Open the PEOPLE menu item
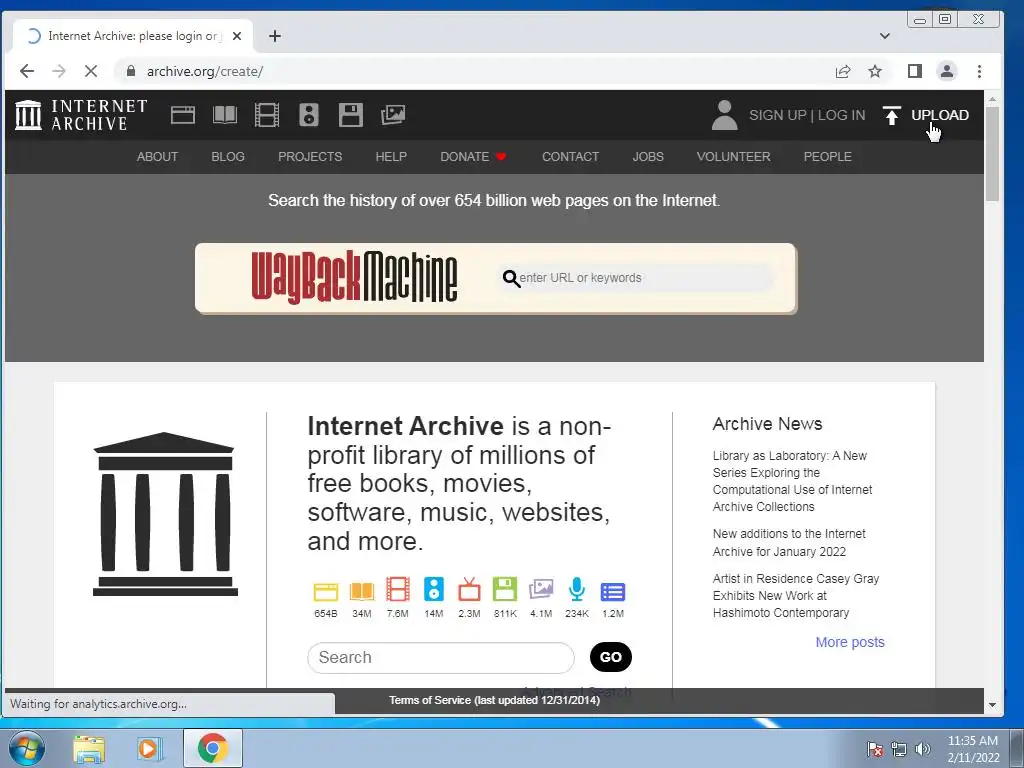Viewport: 1024px width, 768px height. click(x=827, y=157)
